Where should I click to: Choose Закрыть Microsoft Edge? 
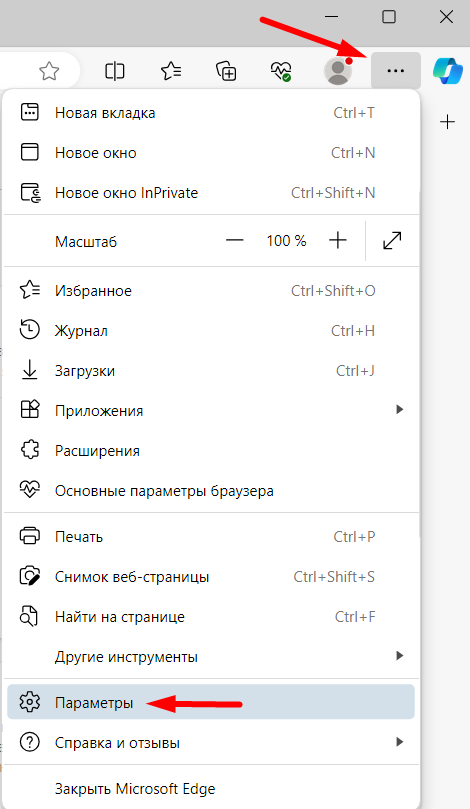[x=211, y=788]
